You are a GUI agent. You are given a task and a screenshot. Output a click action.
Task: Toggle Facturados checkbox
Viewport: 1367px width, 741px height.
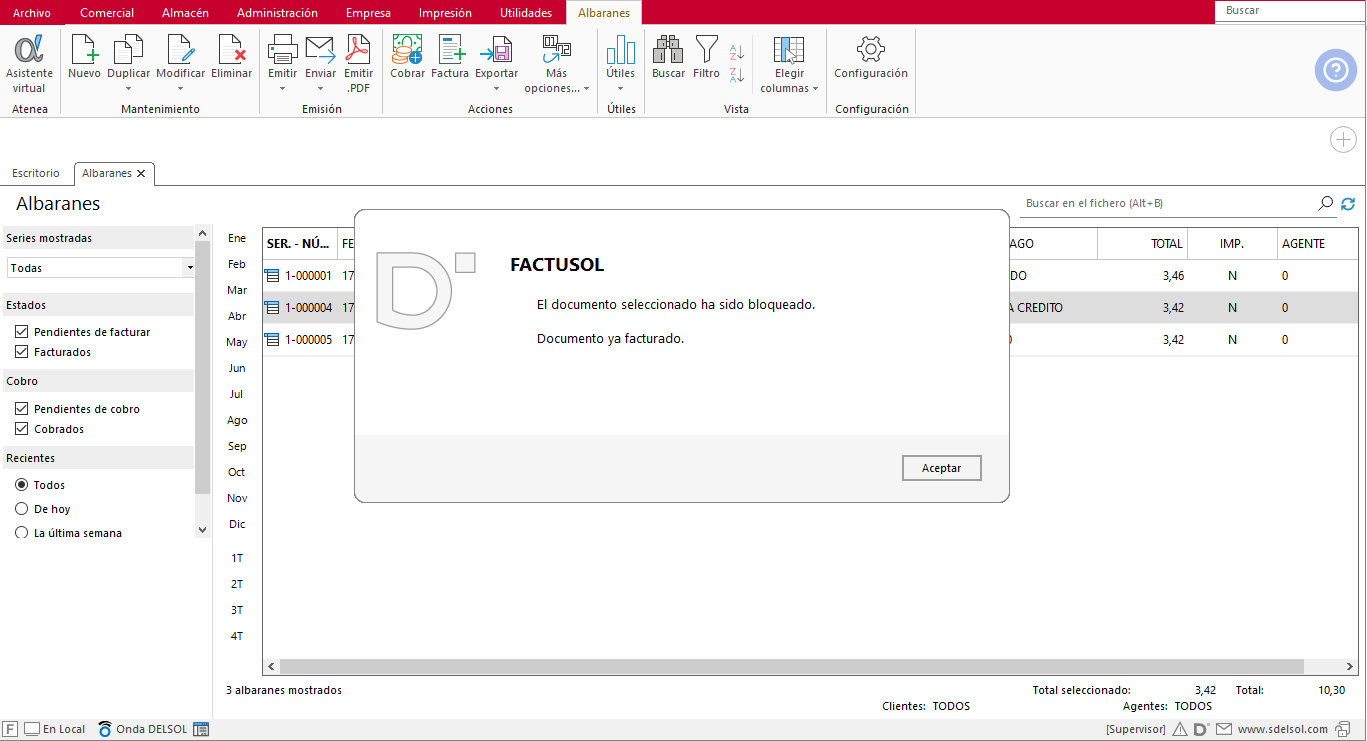(x=21, y=352)
